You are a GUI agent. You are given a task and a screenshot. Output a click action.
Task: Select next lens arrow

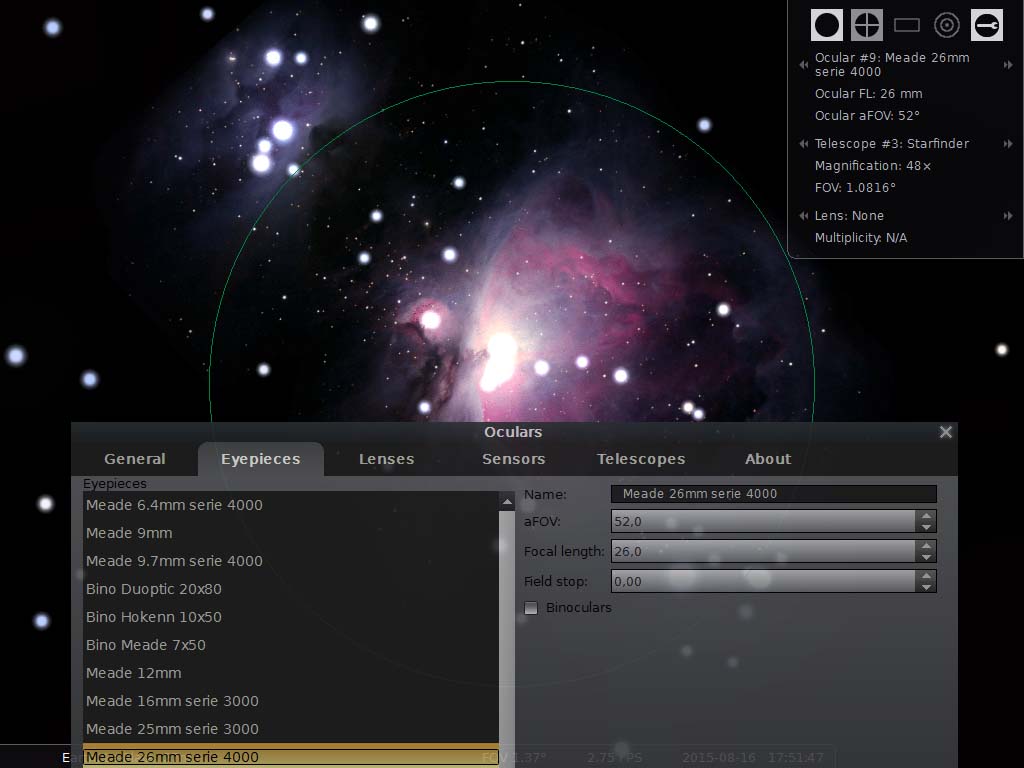click(x=1008, y=216)
